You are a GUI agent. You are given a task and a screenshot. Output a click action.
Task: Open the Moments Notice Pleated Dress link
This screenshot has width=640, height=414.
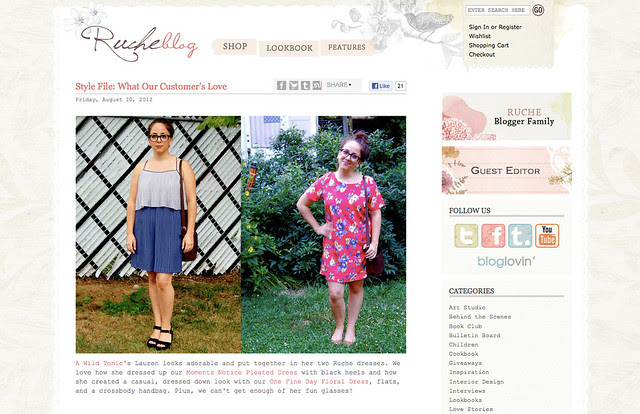[x=241, y=372]
